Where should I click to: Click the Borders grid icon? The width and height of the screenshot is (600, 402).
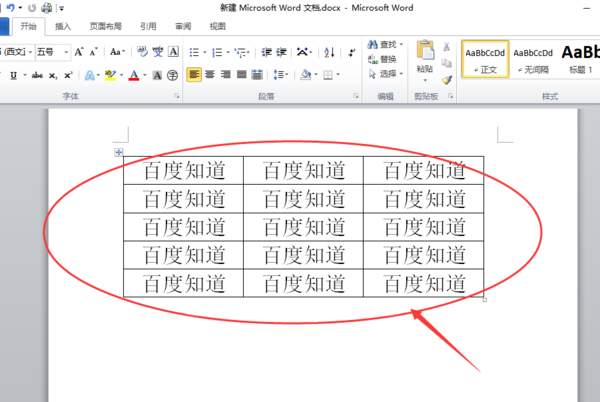coord(328,75)
